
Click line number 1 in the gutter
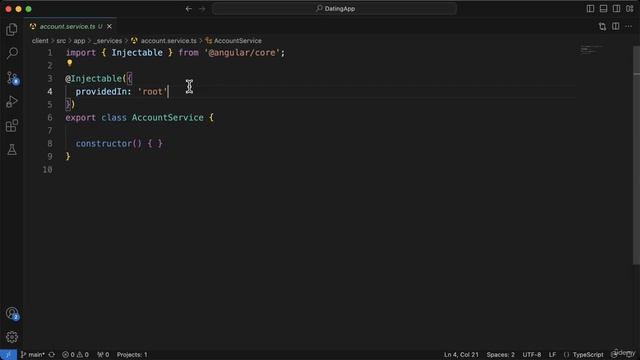pyautogui.click(x=50, y=53)
